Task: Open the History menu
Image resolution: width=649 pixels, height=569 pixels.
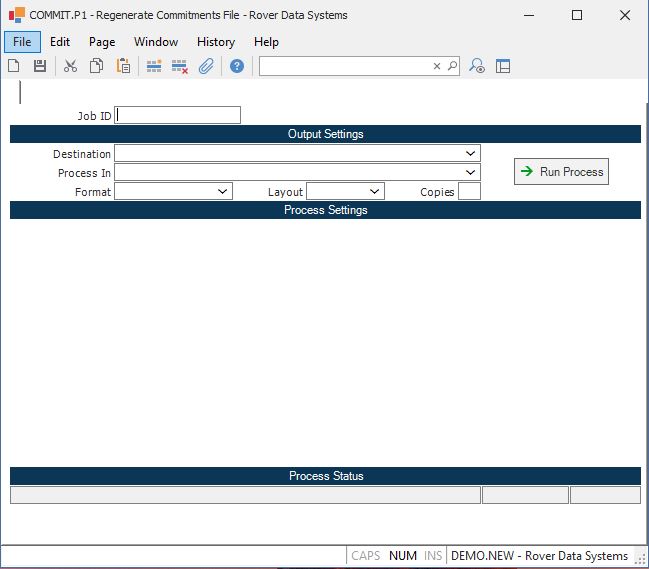Action: click(215, 42)
